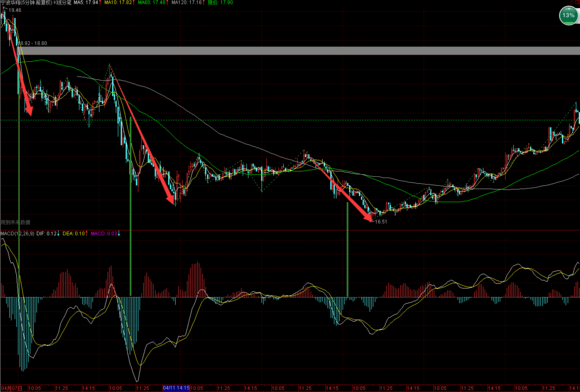The image size is (580, 392).
Task: Select the MA120 17.16 label
Action: pos(187,3)
